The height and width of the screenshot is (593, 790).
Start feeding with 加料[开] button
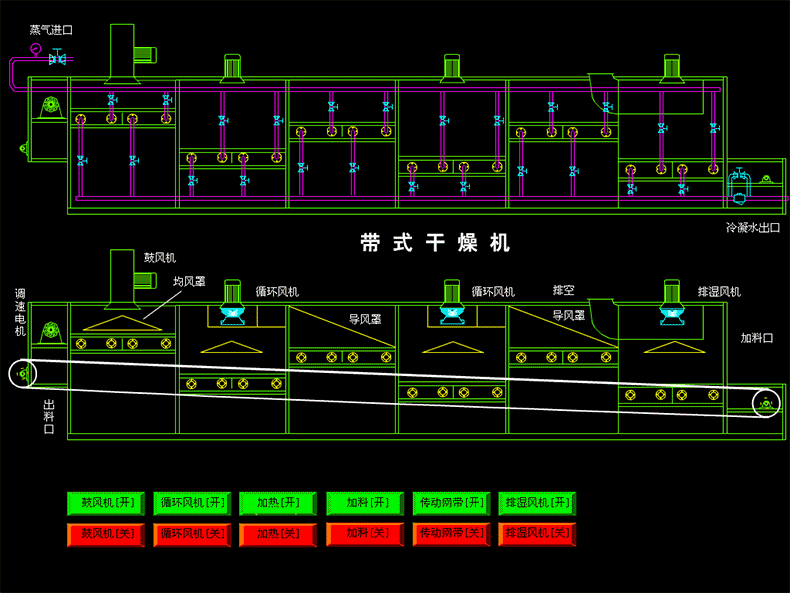point(365,503)
